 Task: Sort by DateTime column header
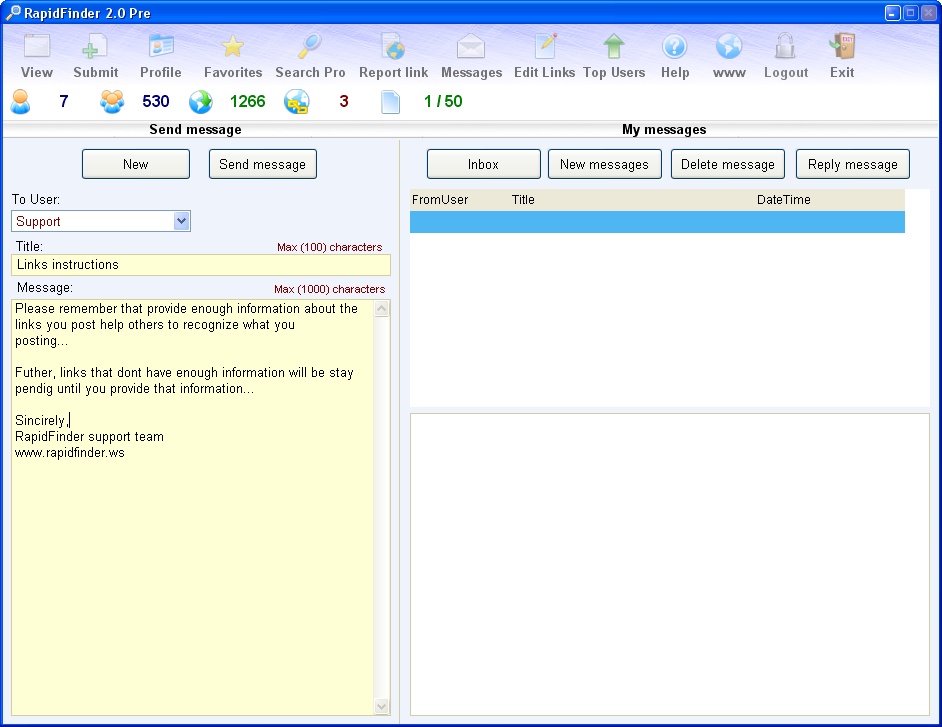click(783, 199)
